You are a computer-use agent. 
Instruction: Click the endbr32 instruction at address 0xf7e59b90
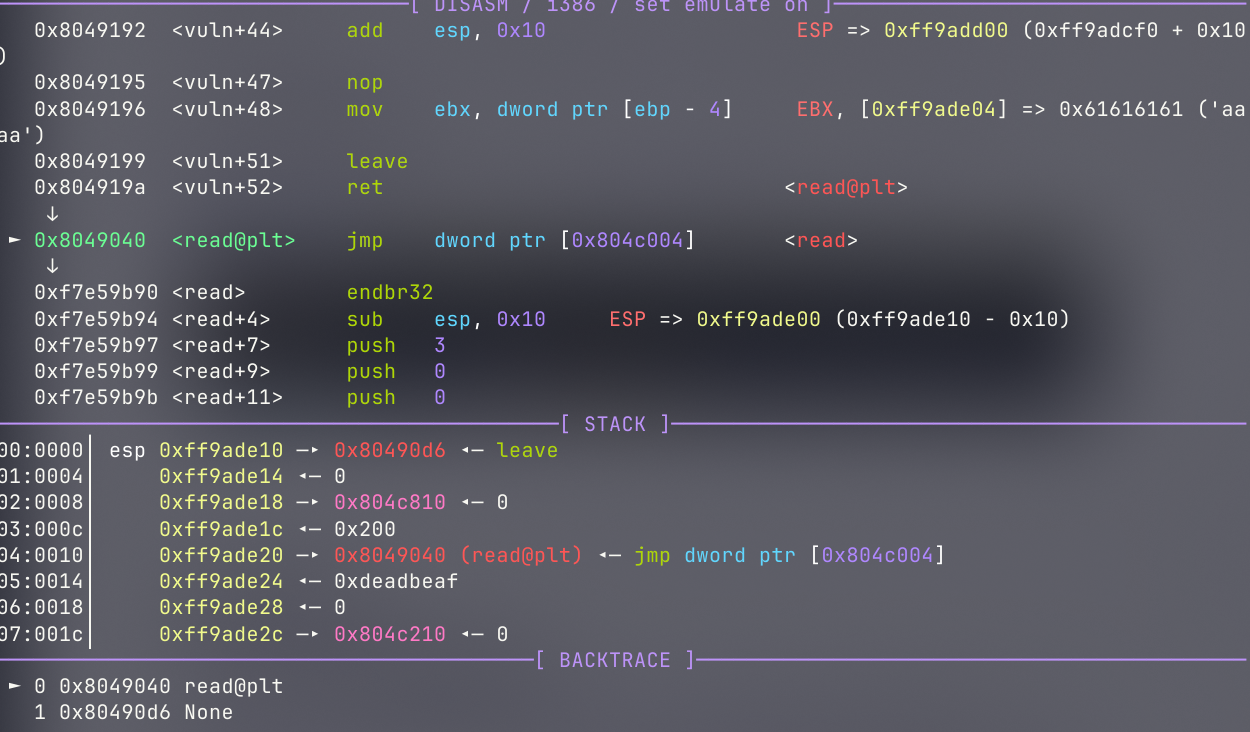pos(389,293)
